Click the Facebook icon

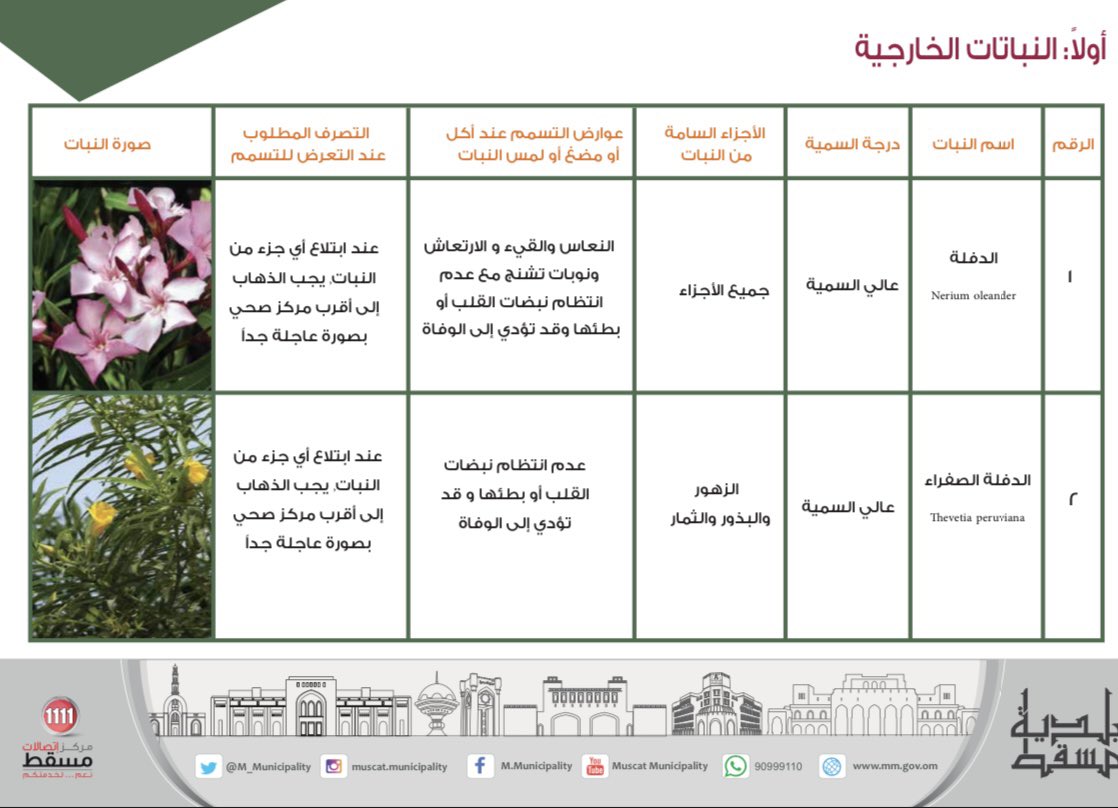(480, 766)
